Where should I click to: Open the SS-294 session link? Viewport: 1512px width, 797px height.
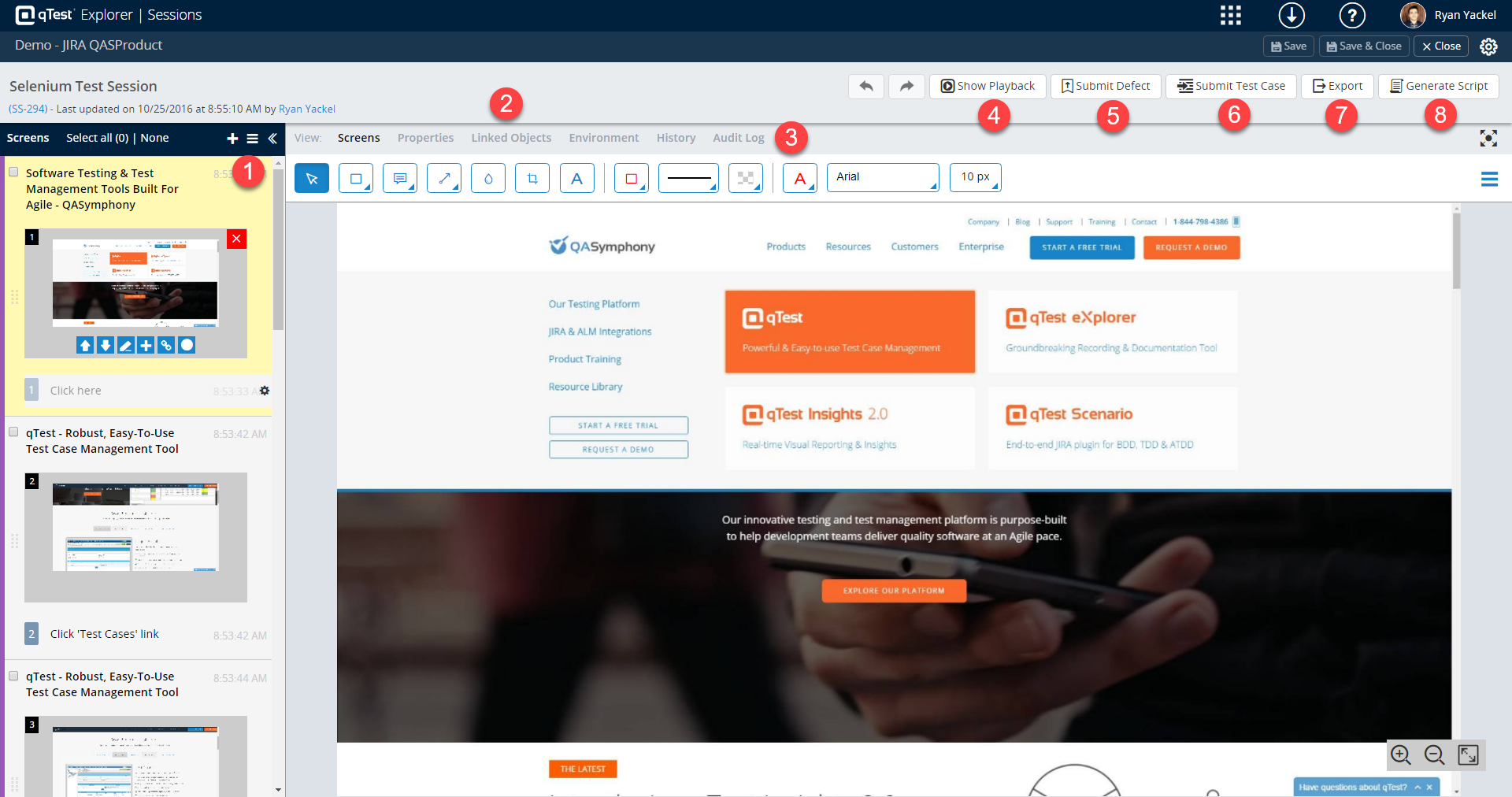point(28,109)
